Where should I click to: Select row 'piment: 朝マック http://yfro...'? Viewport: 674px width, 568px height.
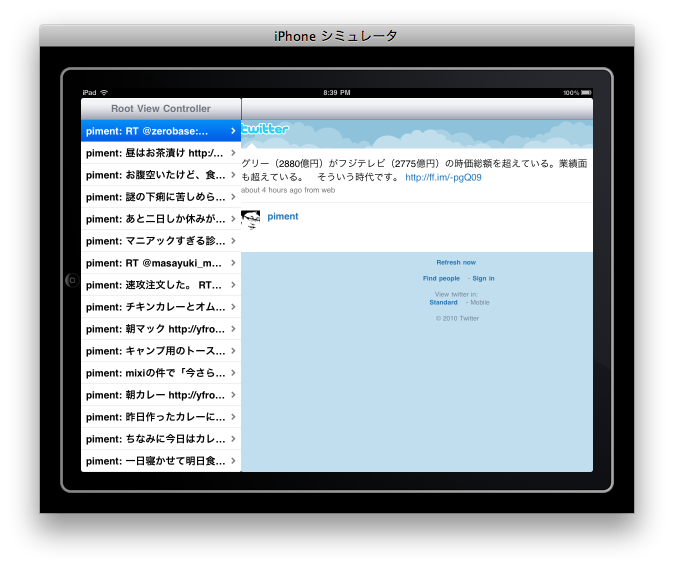(161, 329)
